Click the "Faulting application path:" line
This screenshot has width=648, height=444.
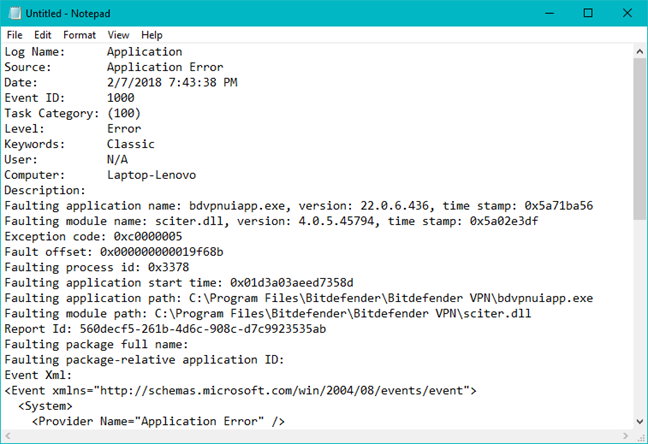coord(299,298)
